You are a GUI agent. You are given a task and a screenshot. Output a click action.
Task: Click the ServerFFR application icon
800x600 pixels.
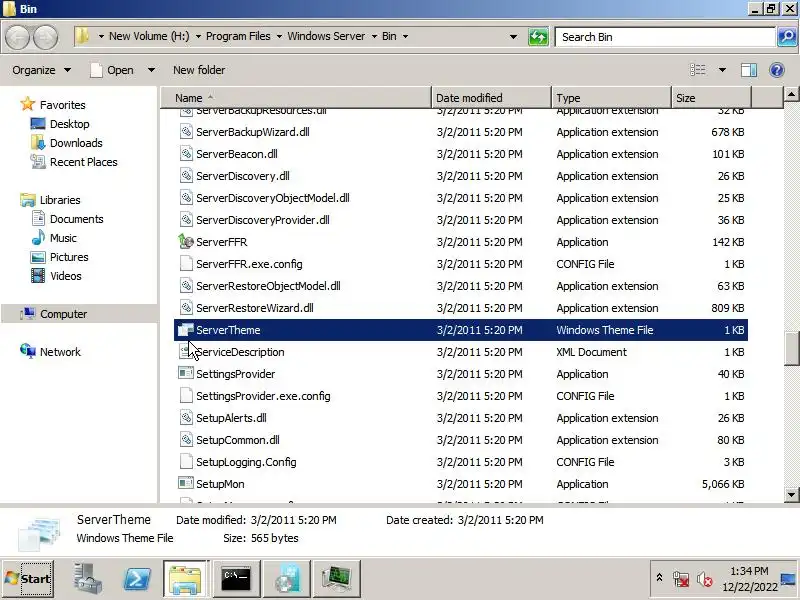[186, 242]
